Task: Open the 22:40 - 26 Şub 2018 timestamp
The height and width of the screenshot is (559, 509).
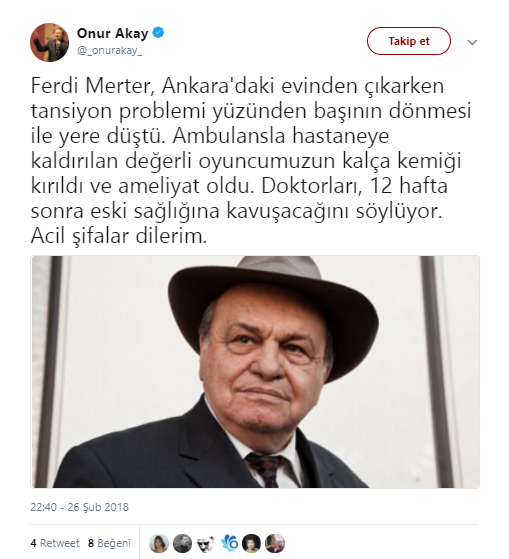Action: click(79, 507)
